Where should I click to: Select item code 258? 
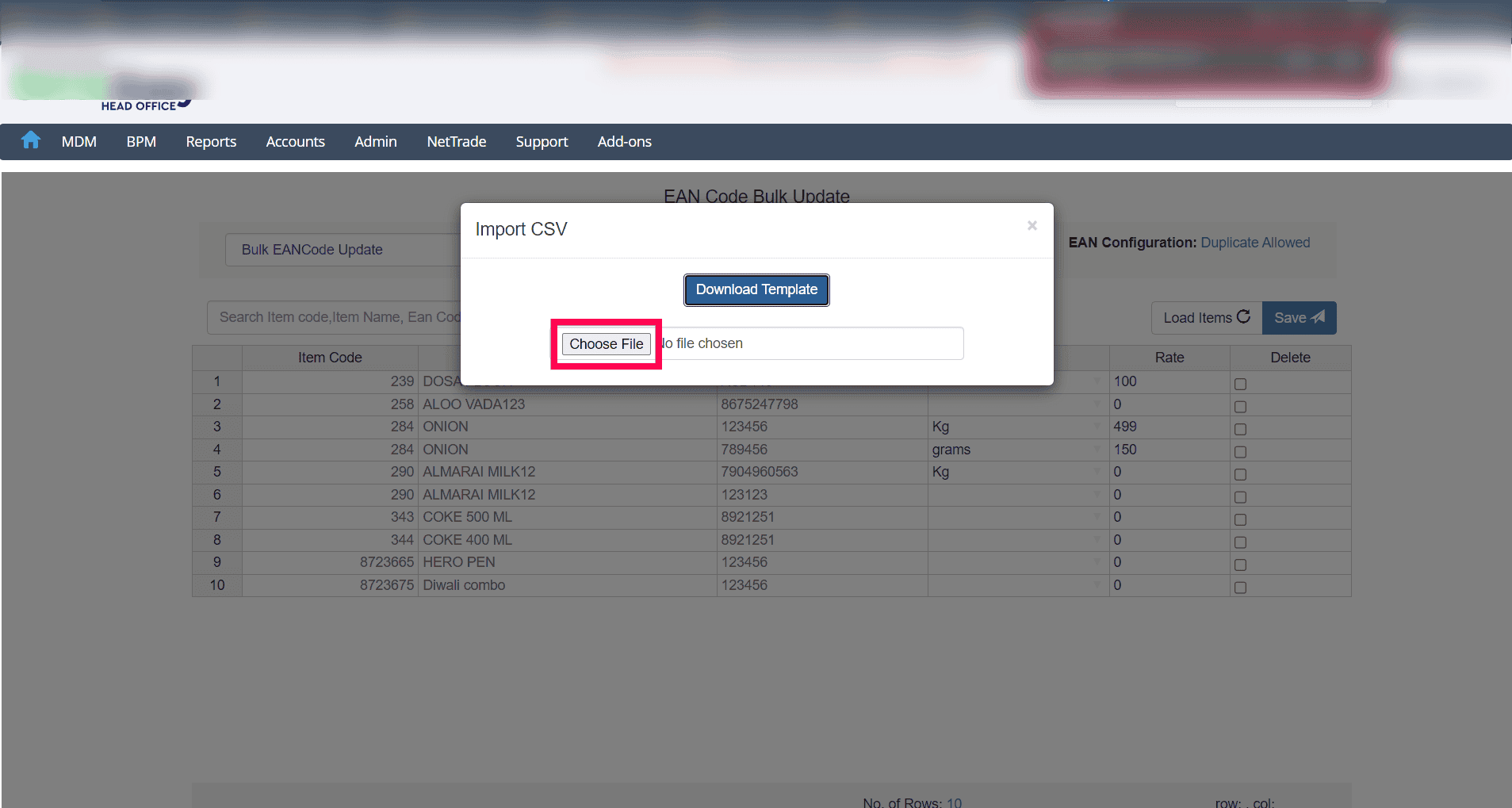(x=330, y=404)
